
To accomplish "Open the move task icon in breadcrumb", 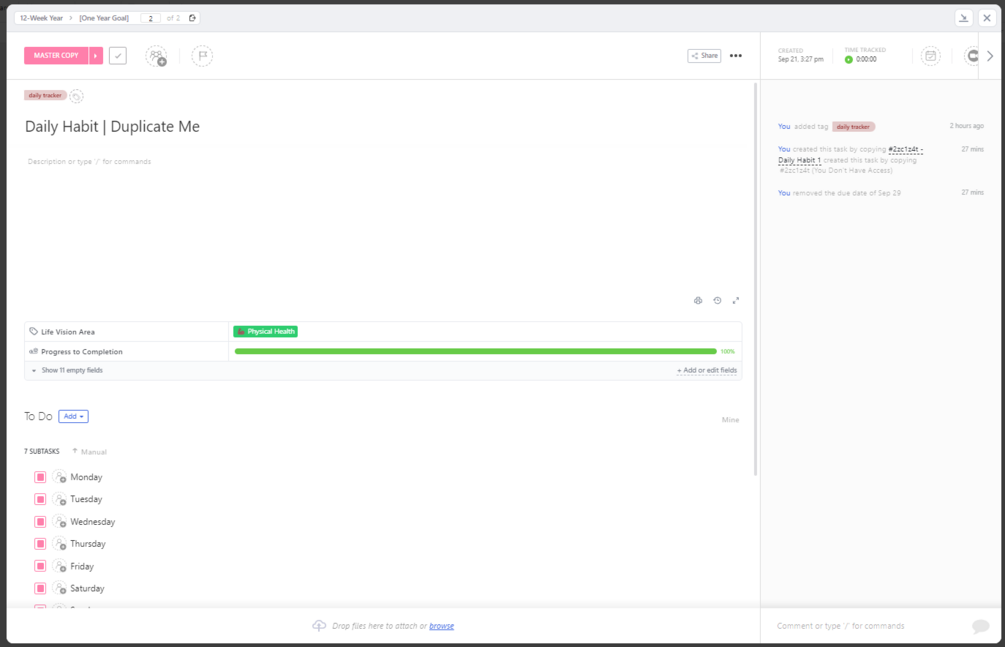I will coord(192,18).
